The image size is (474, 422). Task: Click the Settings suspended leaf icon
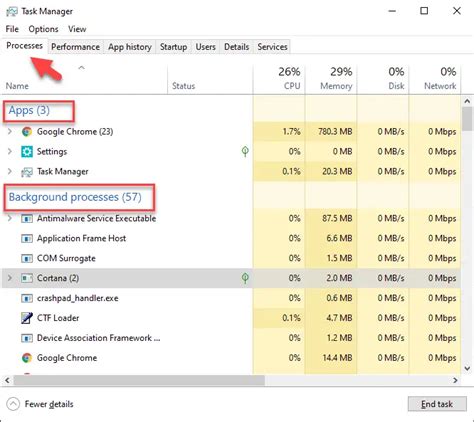(245, 152)
